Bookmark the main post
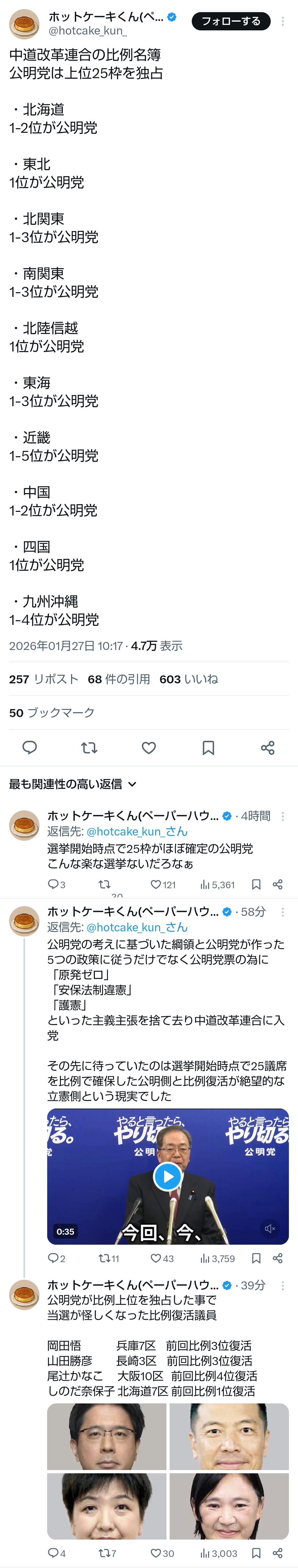This screenshot has width=298, height=1568. pyautogui.click(x=208, y=747)
